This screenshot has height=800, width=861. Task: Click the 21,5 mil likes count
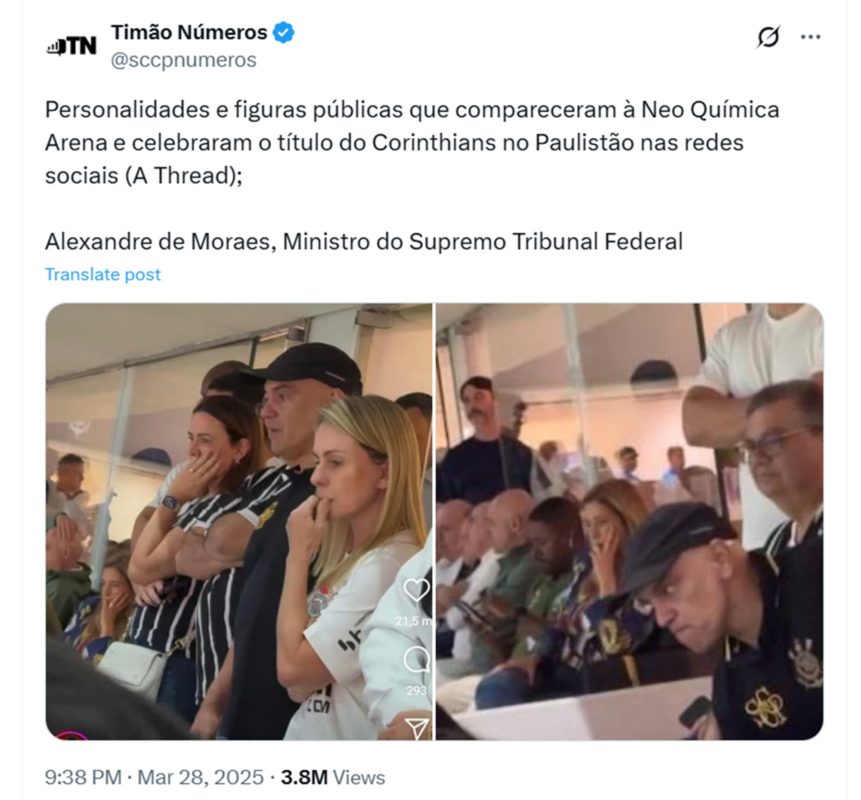pos(414,621)
